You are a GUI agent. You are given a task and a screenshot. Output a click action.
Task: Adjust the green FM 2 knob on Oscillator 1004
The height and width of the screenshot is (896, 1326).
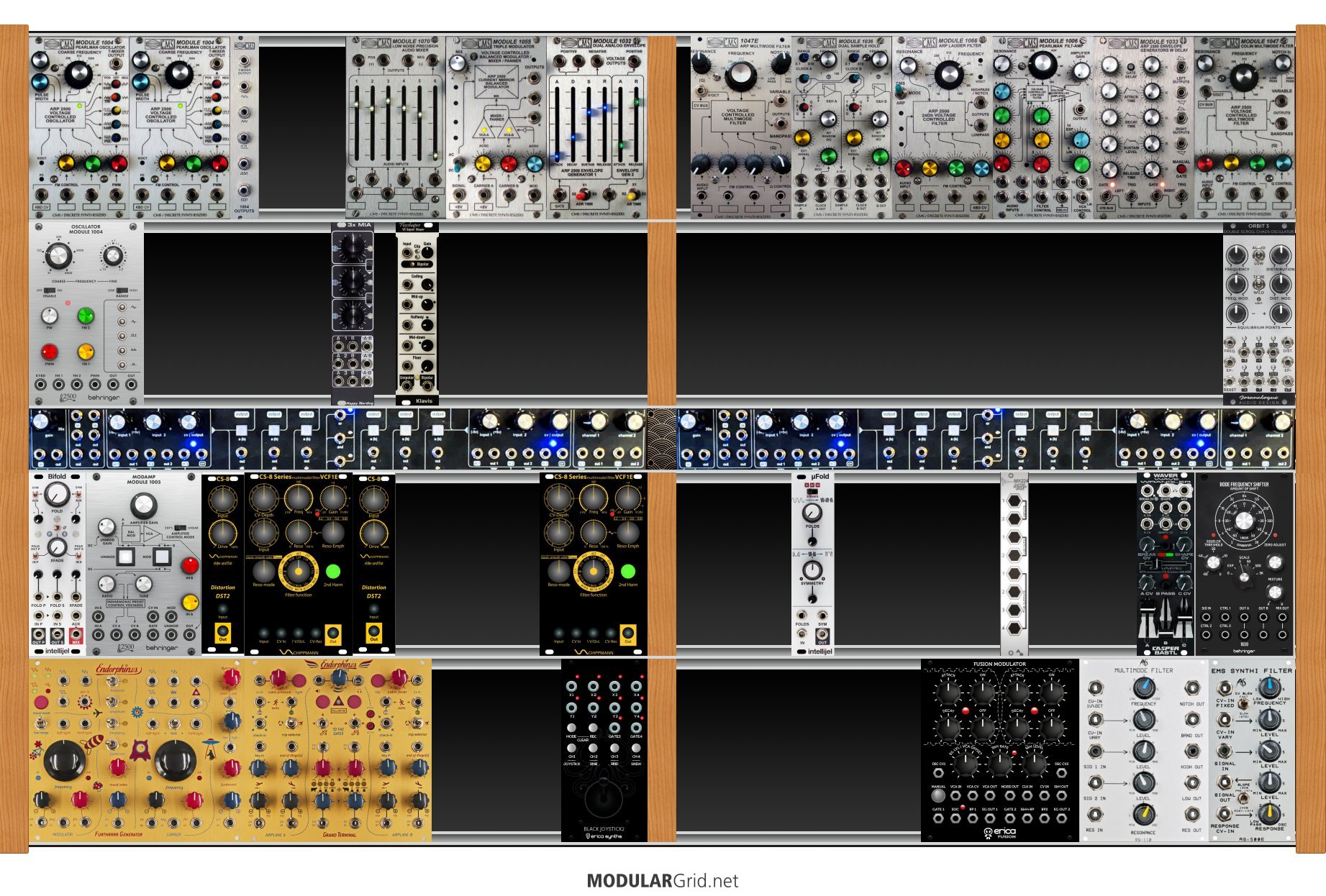(x=86, y=315)
